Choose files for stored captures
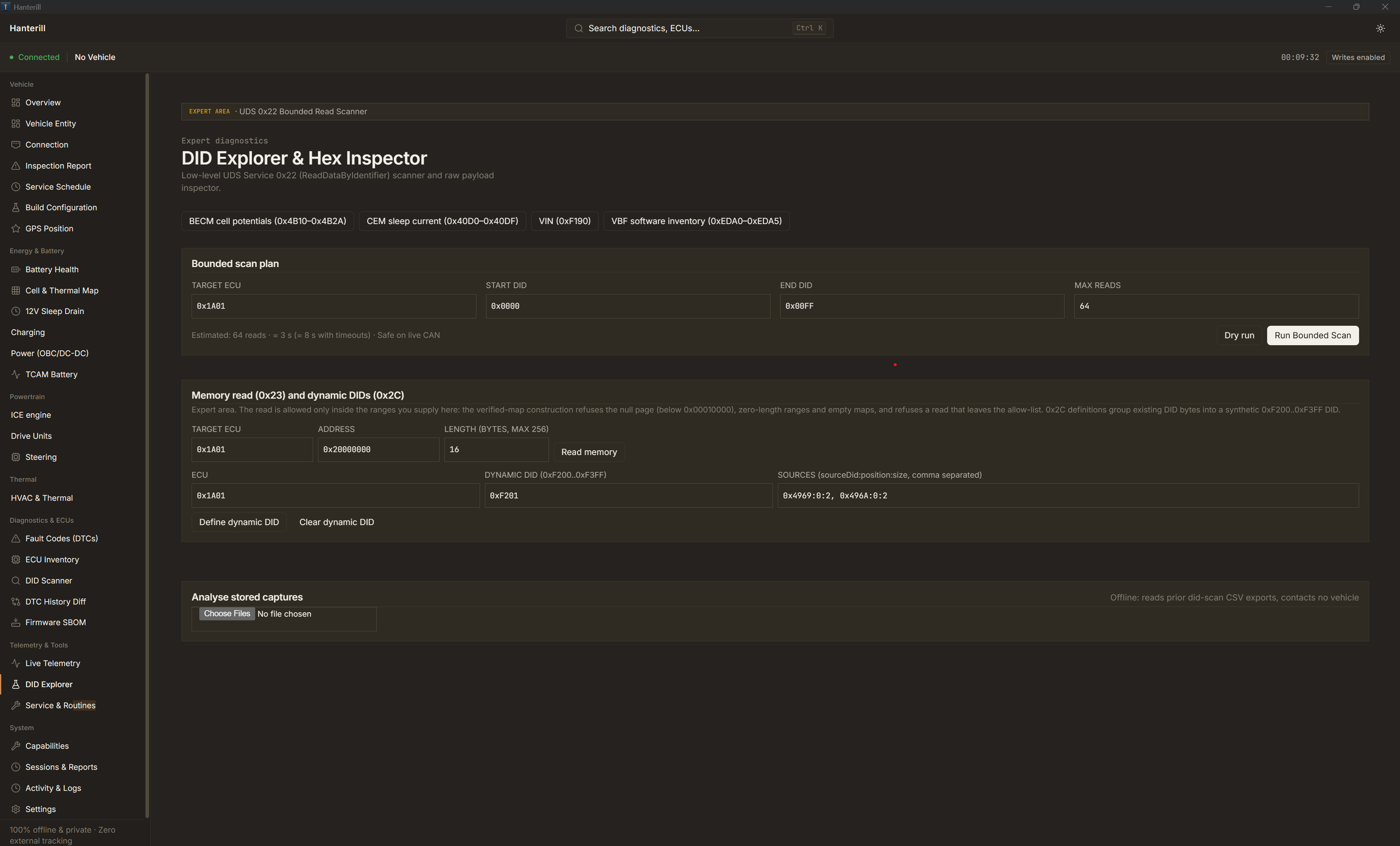This screenshot has height=846, width=1400. click(x=227, y=613)
